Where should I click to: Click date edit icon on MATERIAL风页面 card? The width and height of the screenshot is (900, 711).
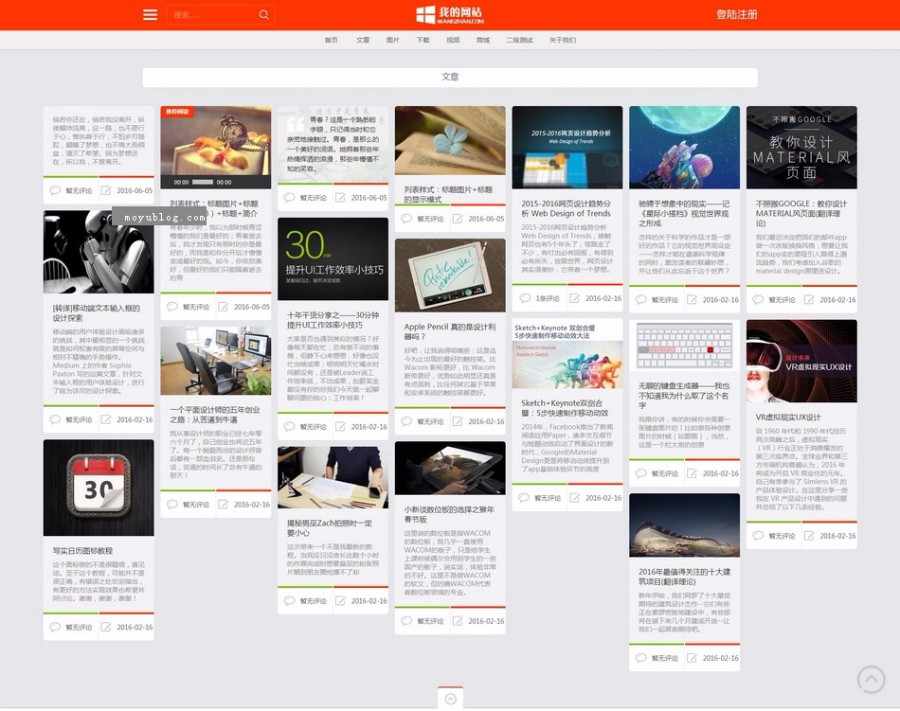click(x=809, y=300)
